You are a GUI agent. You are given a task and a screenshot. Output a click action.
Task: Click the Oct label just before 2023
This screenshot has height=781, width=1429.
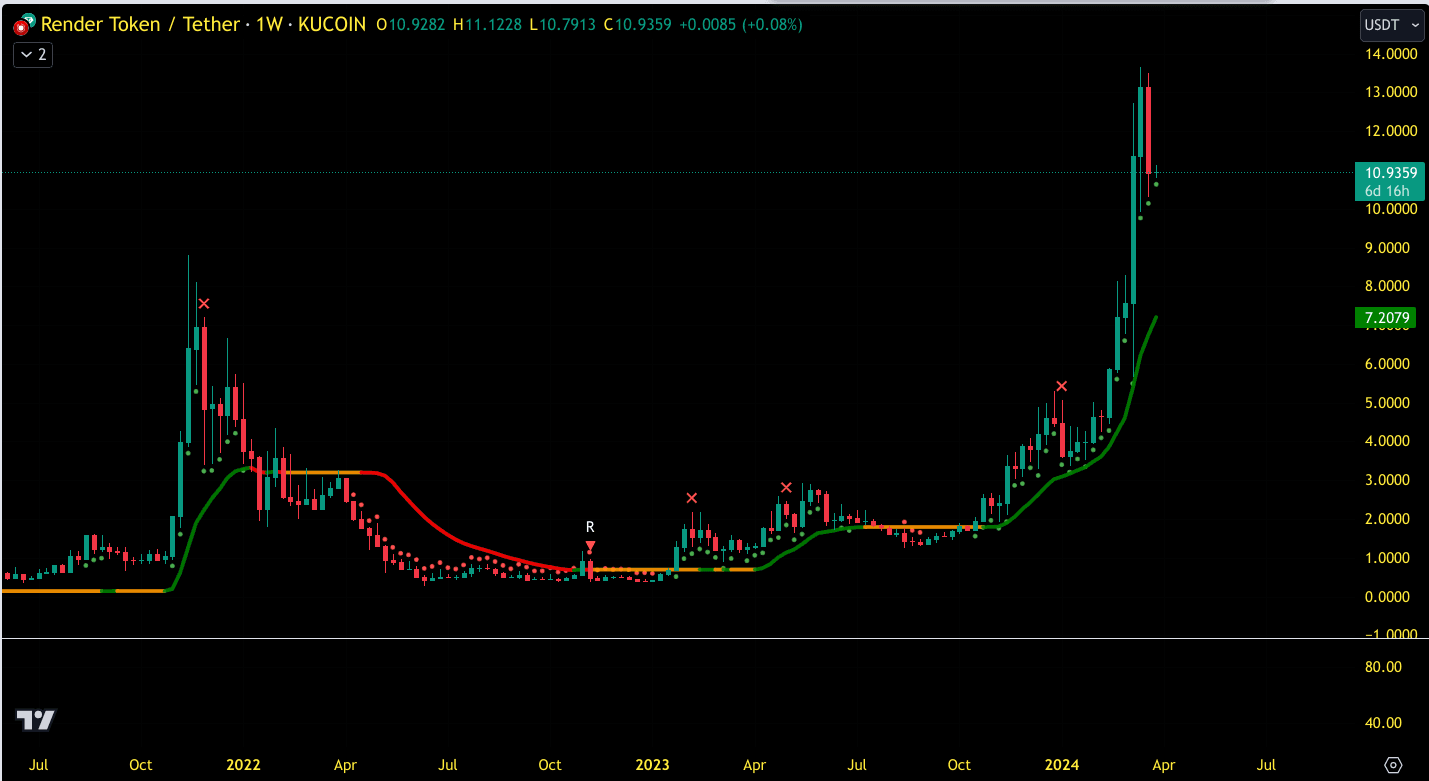550,765
